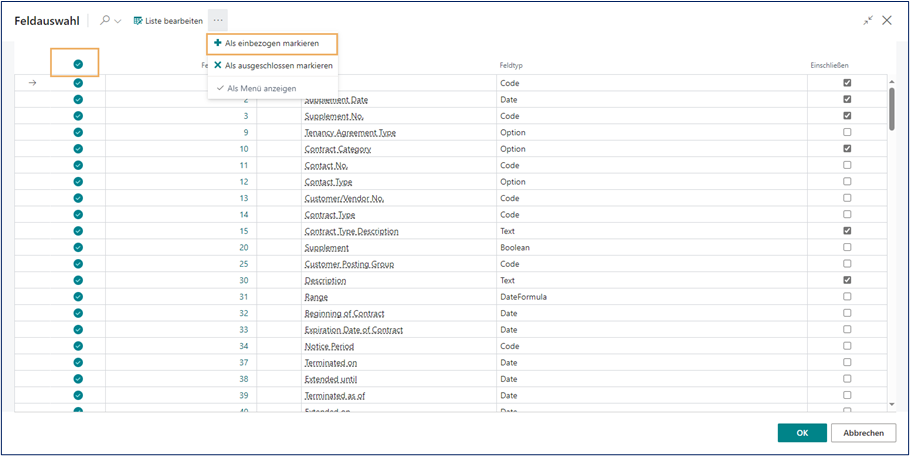Click the Feldtyp column header
This screenshot has width=910, height=456.
(x=512, y=65)
